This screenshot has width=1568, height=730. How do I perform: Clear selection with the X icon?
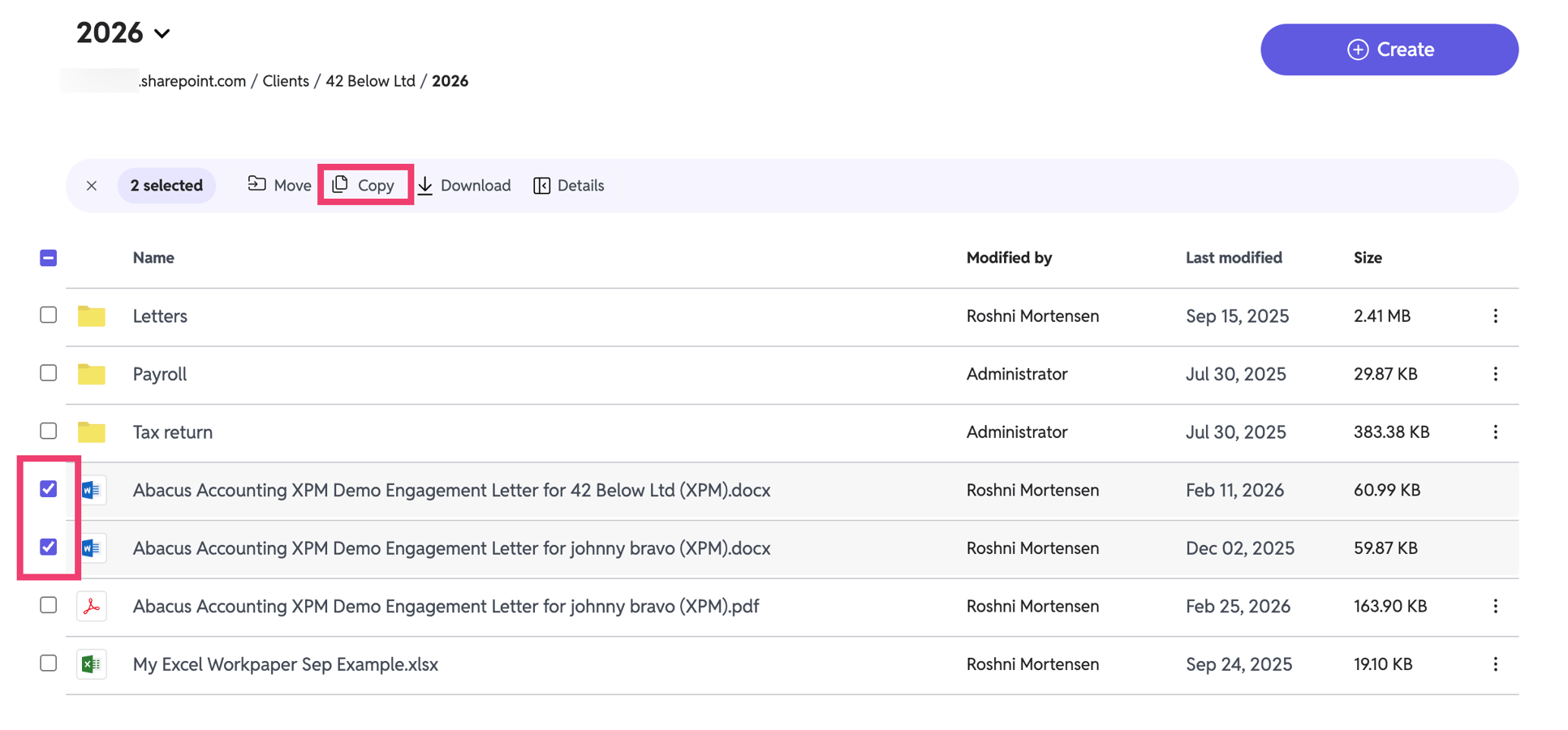[92, 186]
